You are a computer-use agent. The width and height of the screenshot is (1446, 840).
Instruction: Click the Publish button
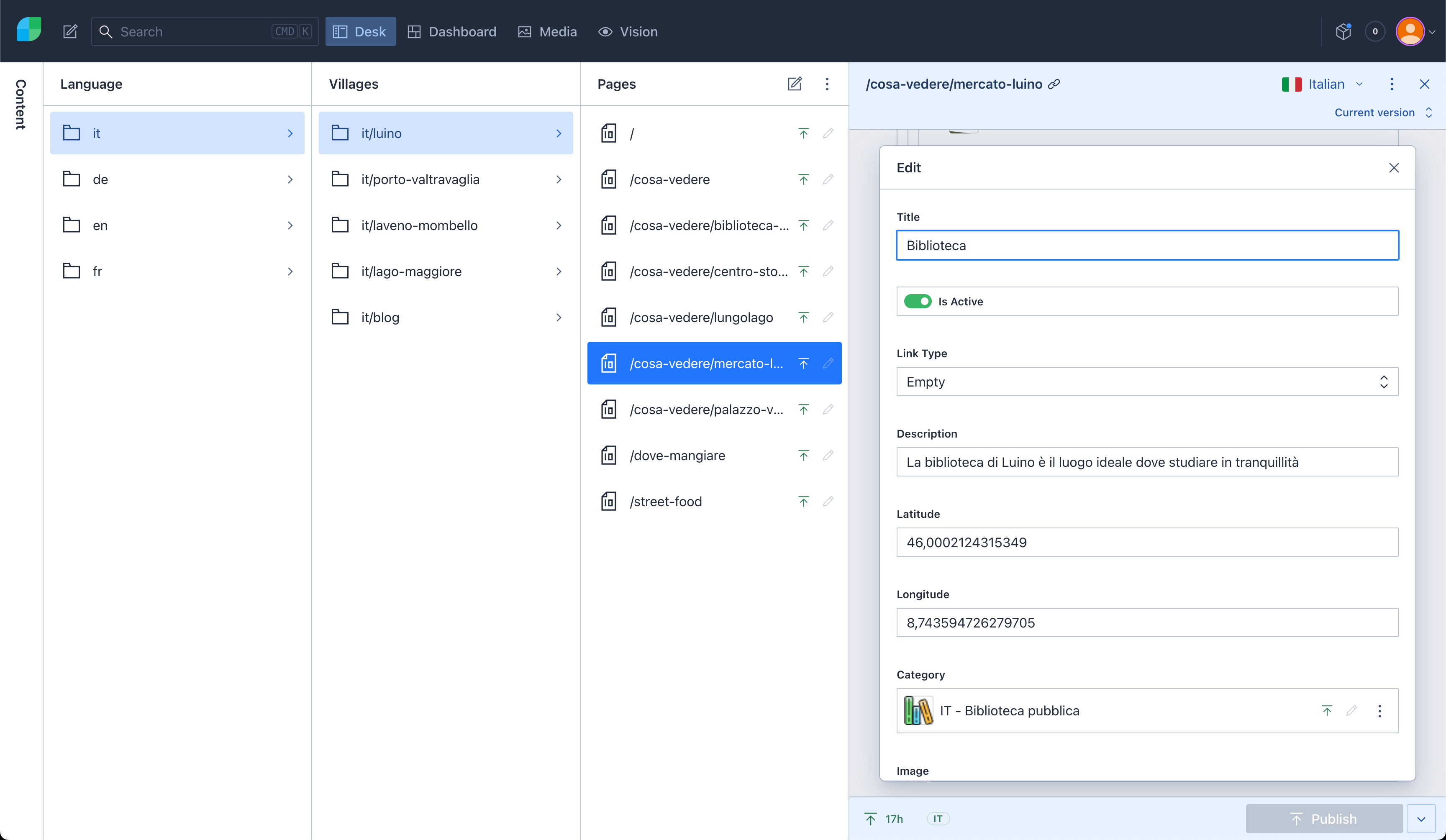[1324, 819]
